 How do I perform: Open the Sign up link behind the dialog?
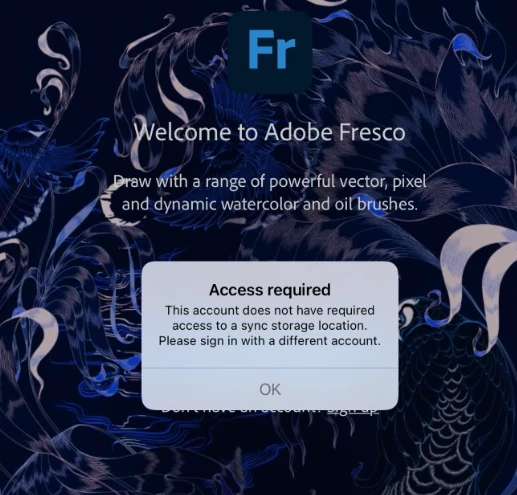353,410
